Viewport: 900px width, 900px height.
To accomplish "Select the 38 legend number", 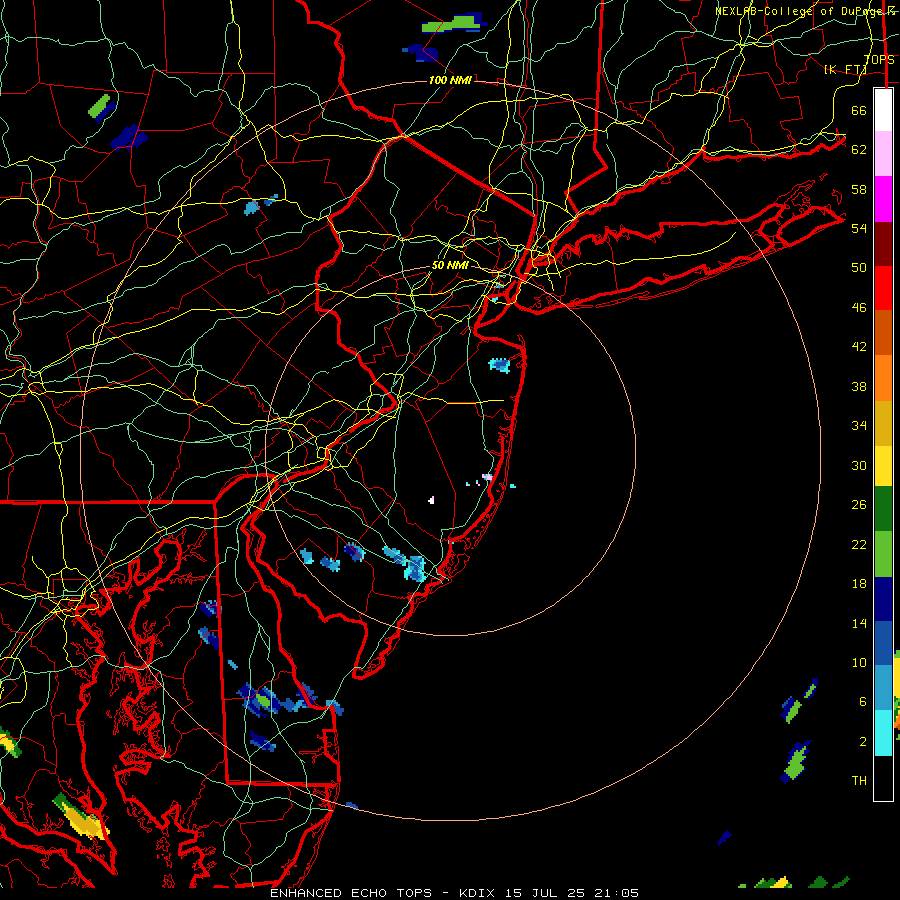I will (859, 387).
